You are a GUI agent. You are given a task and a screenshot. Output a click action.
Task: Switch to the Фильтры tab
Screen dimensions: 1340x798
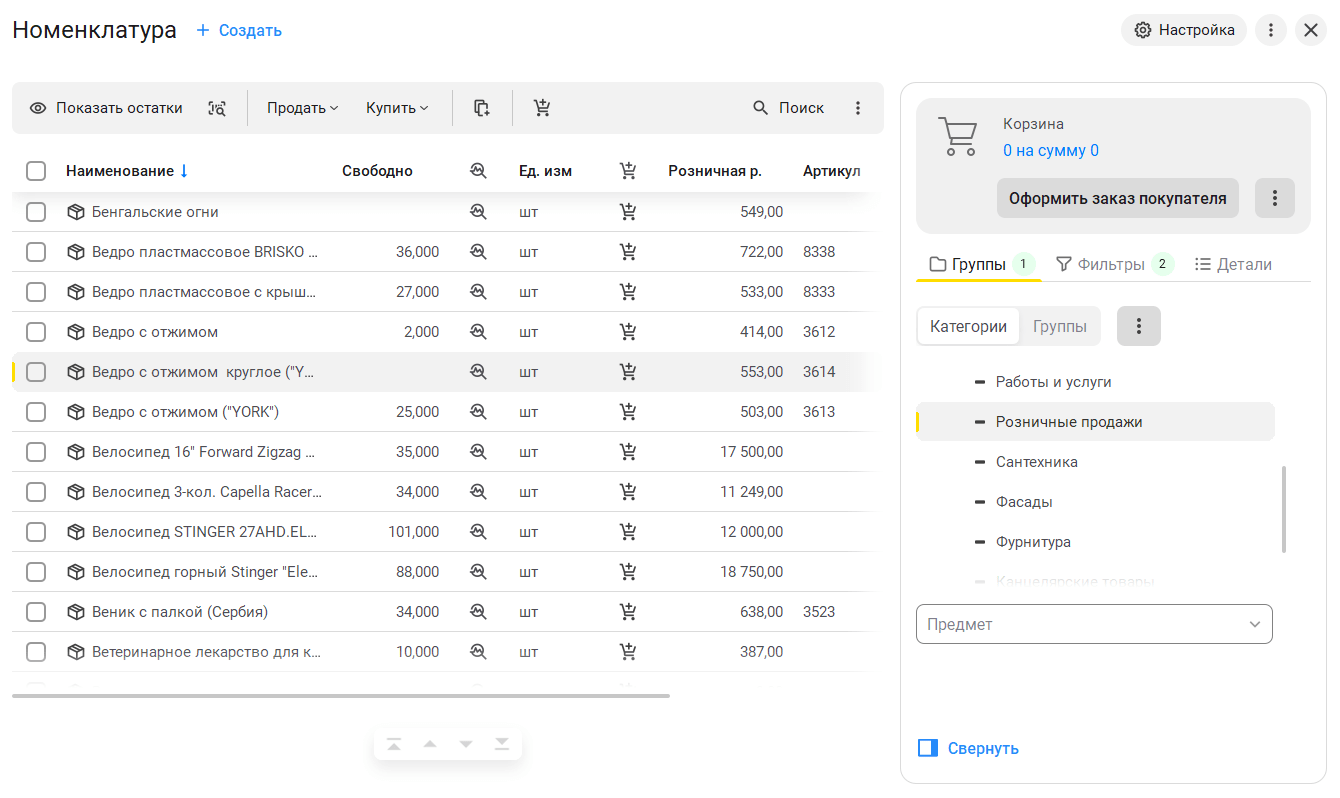tap(1113, 264)
